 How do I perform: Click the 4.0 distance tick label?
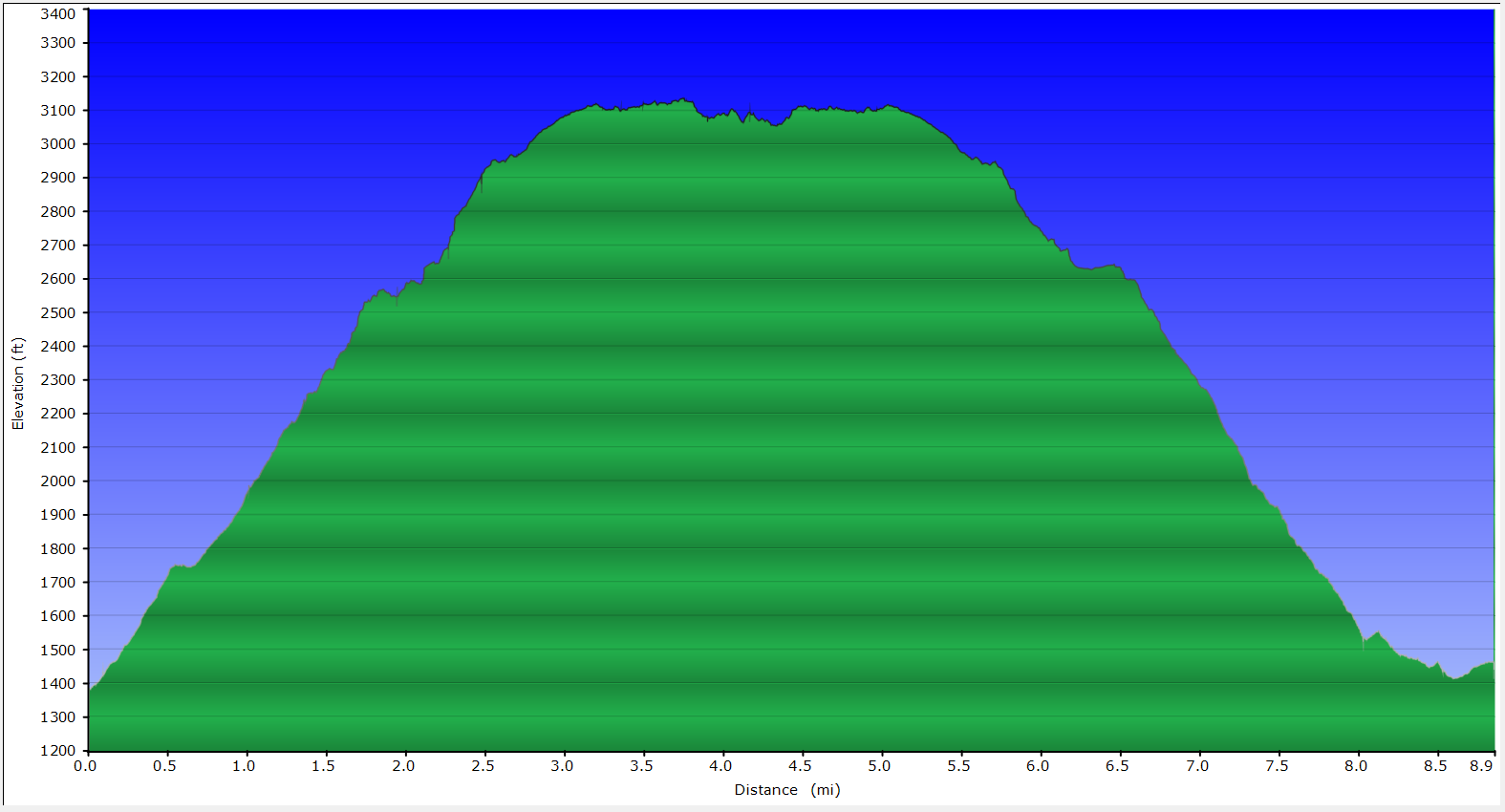(x=720, y=766)
